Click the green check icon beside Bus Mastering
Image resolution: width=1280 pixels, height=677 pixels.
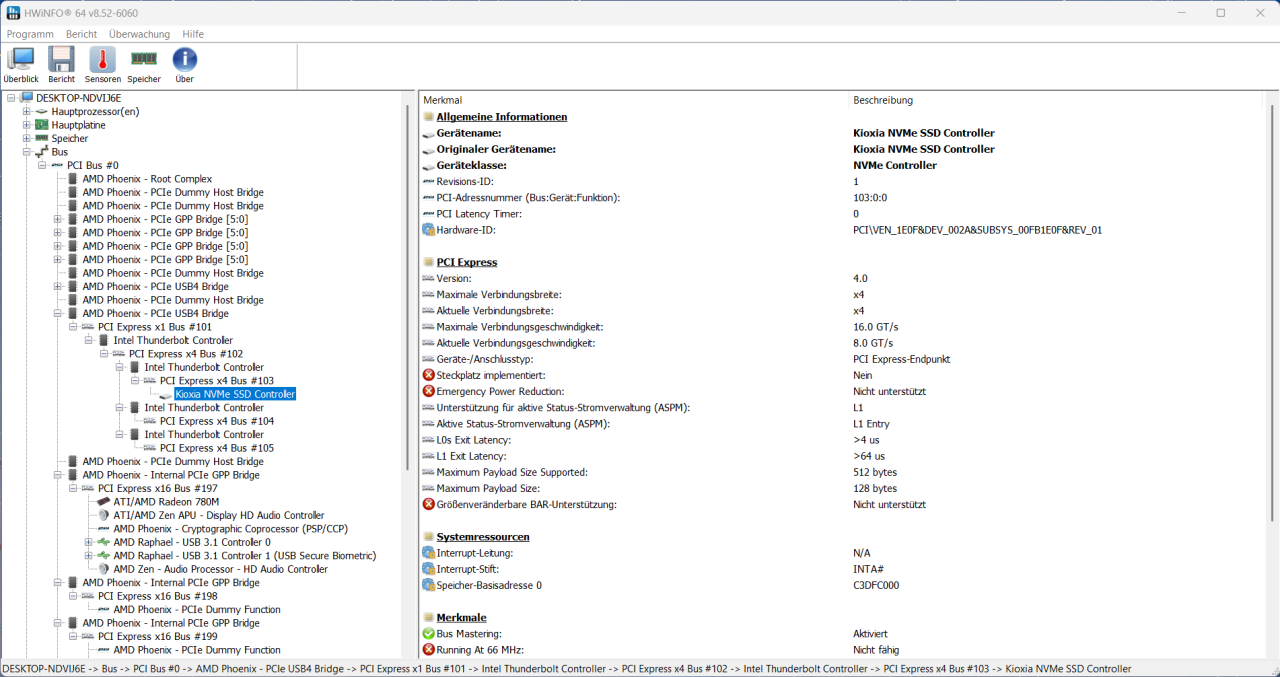428,634
